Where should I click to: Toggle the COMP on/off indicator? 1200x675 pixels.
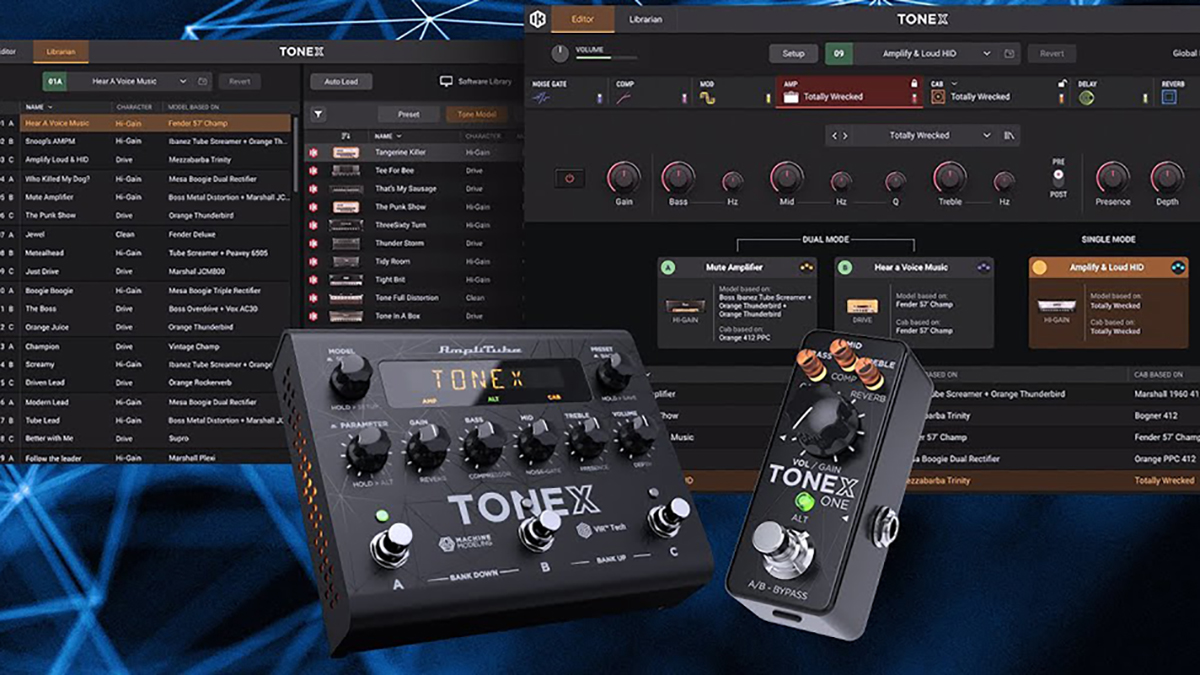[685, 98]
